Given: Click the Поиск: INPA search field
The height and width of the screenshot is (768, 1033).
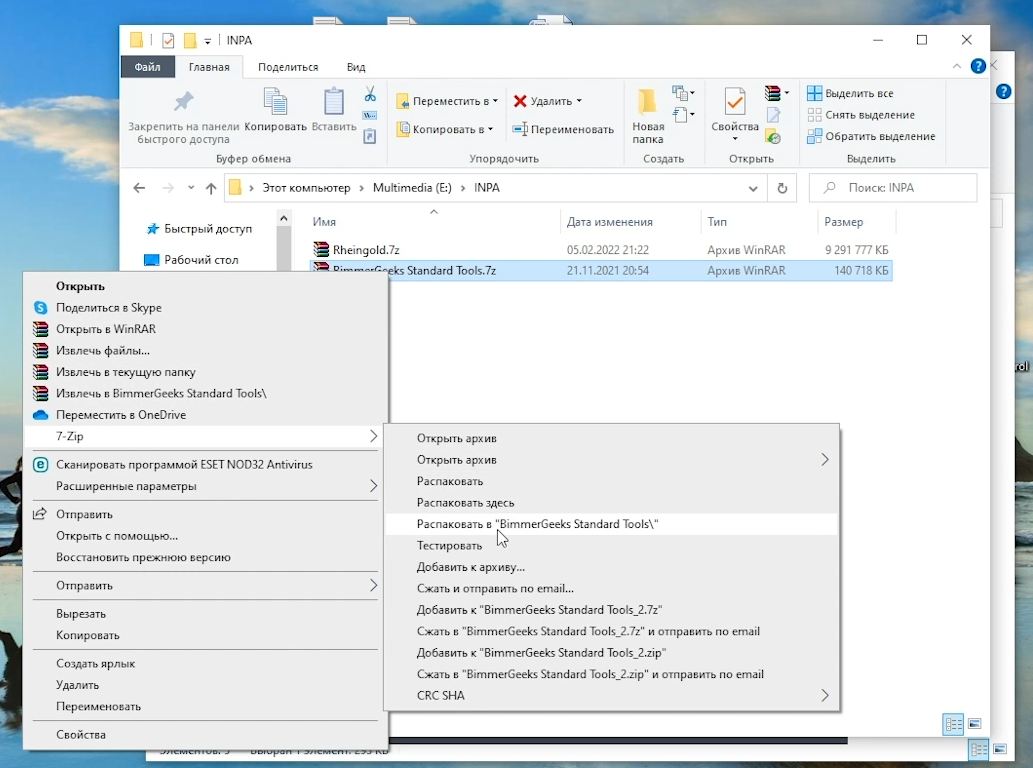Looking at the screenshot, I should 893,188.
